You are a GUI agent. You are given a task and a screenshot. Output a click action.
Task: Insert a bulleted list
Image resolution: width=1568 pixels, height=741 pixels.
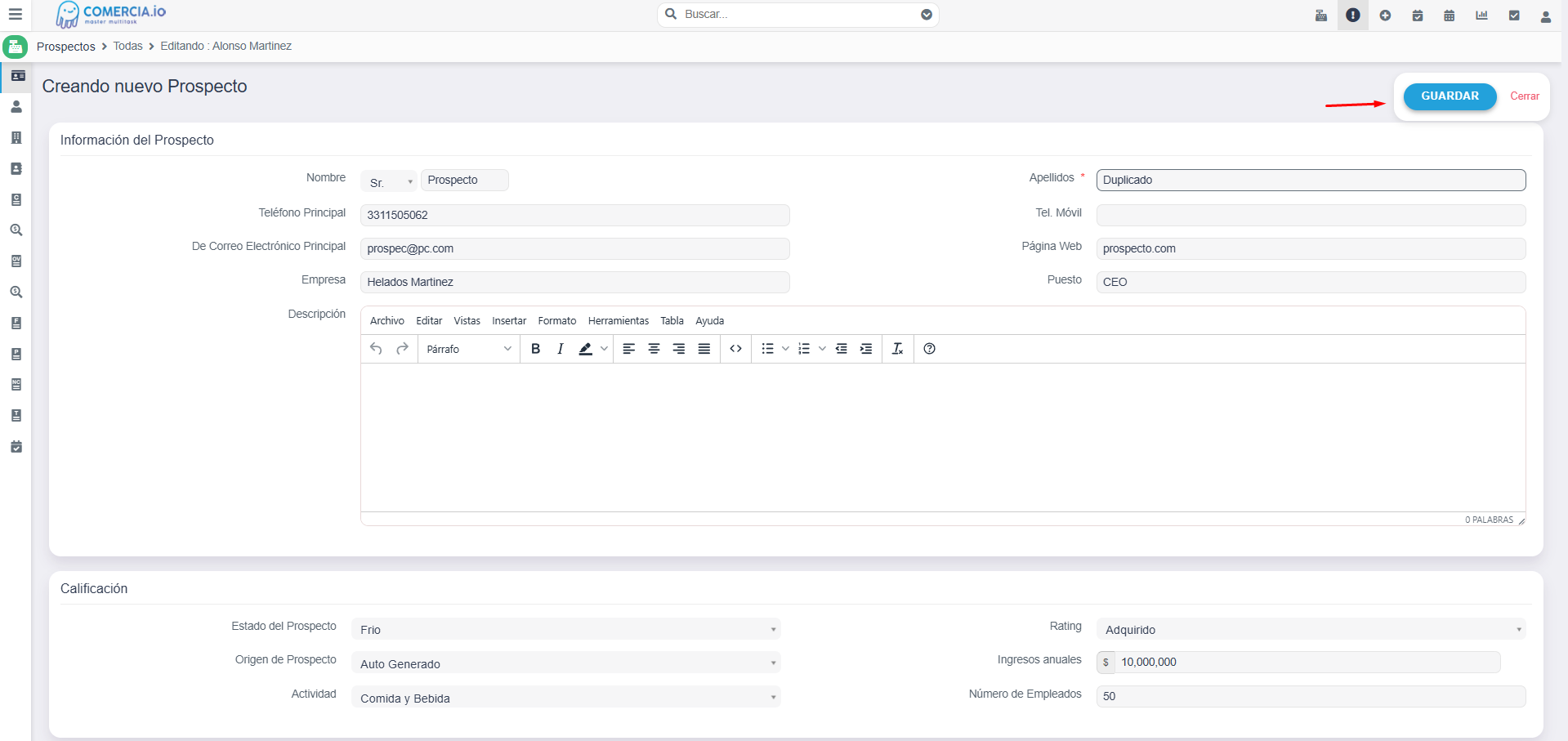coord(767,349)
